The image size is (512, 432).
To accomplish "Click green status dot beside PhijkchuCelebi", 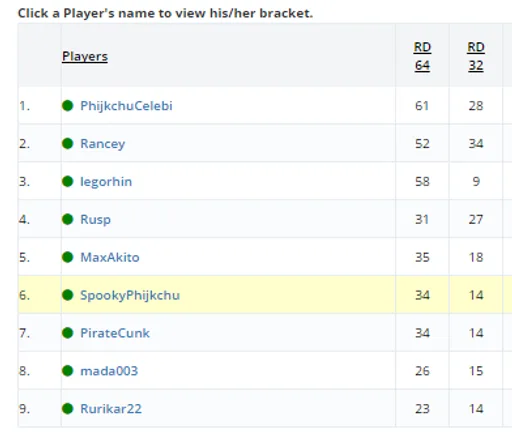I will click(68, 106).
